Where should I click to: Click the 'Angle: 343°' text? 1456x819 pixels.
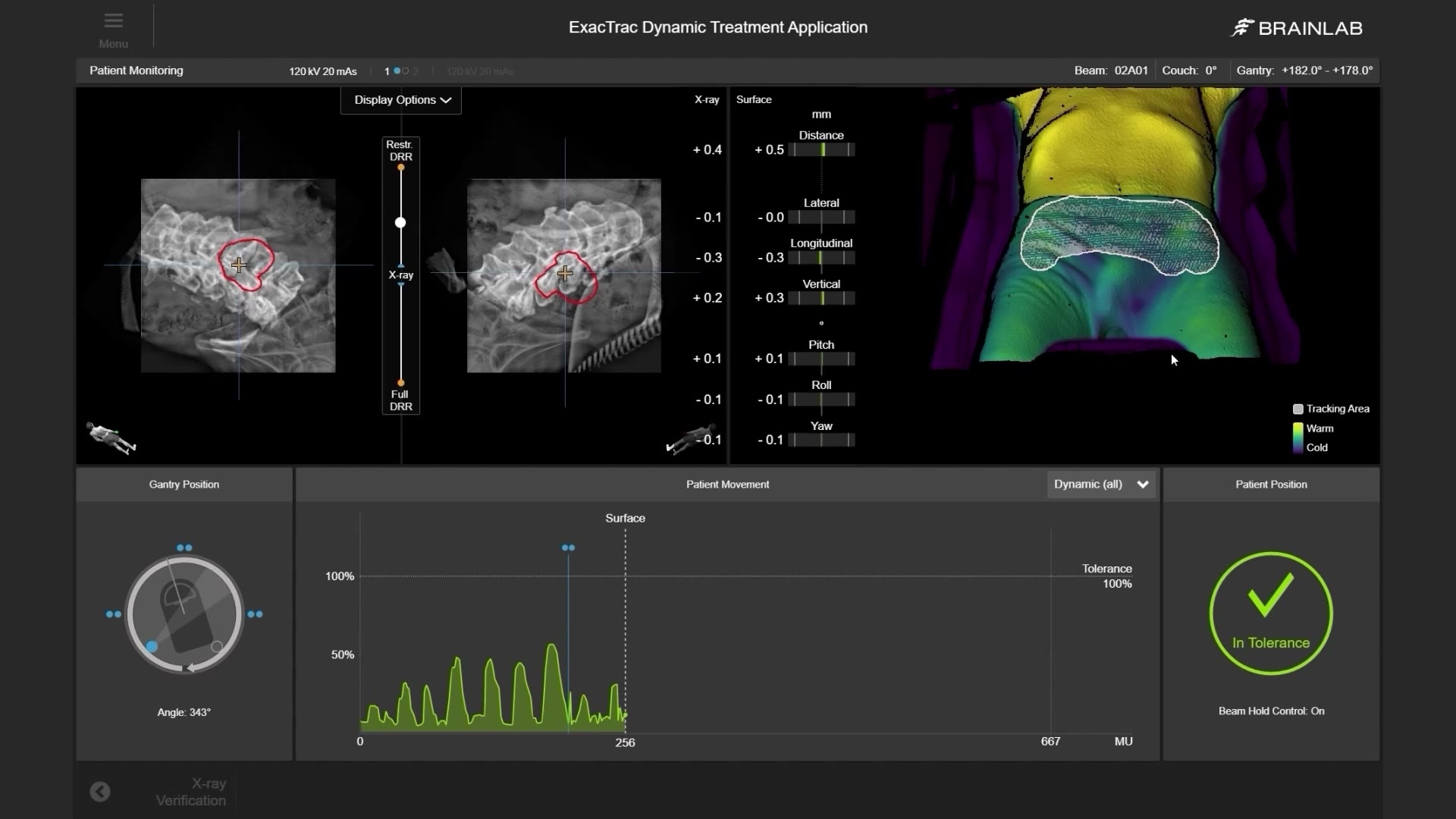(184, 712)
